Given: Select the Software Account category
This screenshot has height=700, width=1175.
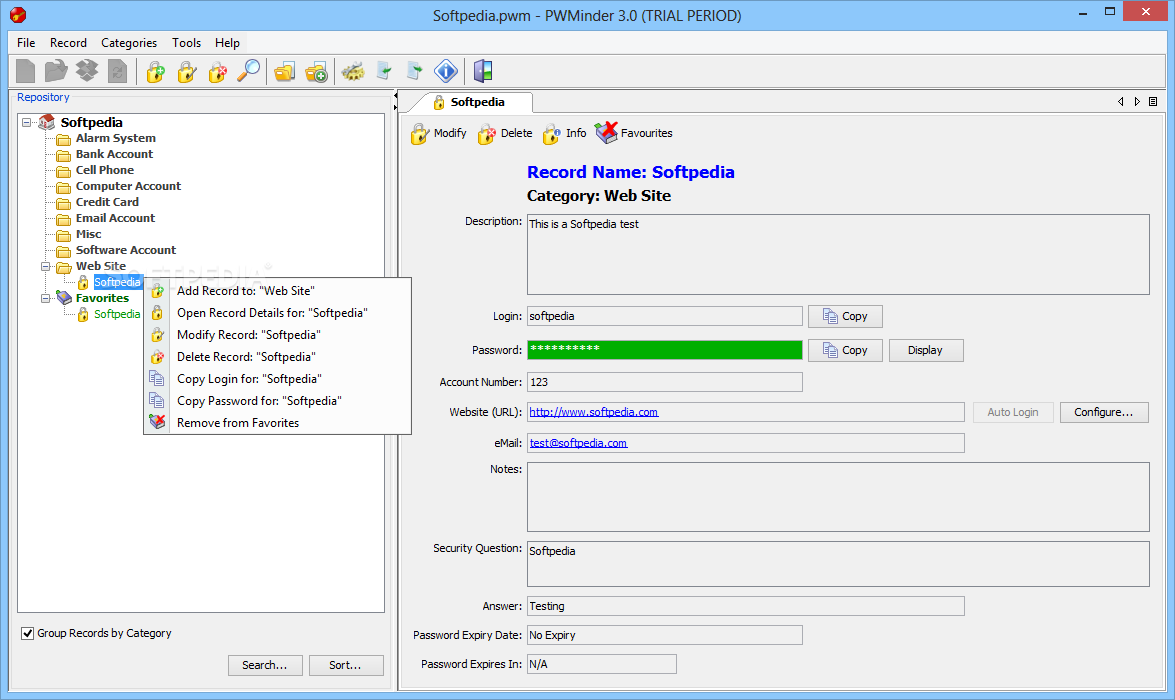Looking at the screenshot, I should pyautogui.click(x=126, y=250).
